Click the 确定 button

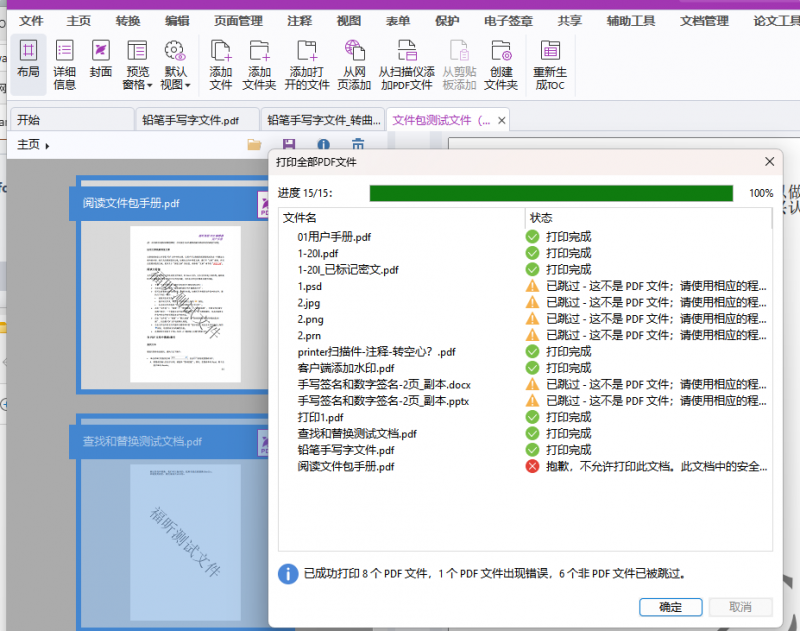pos(670,607)
